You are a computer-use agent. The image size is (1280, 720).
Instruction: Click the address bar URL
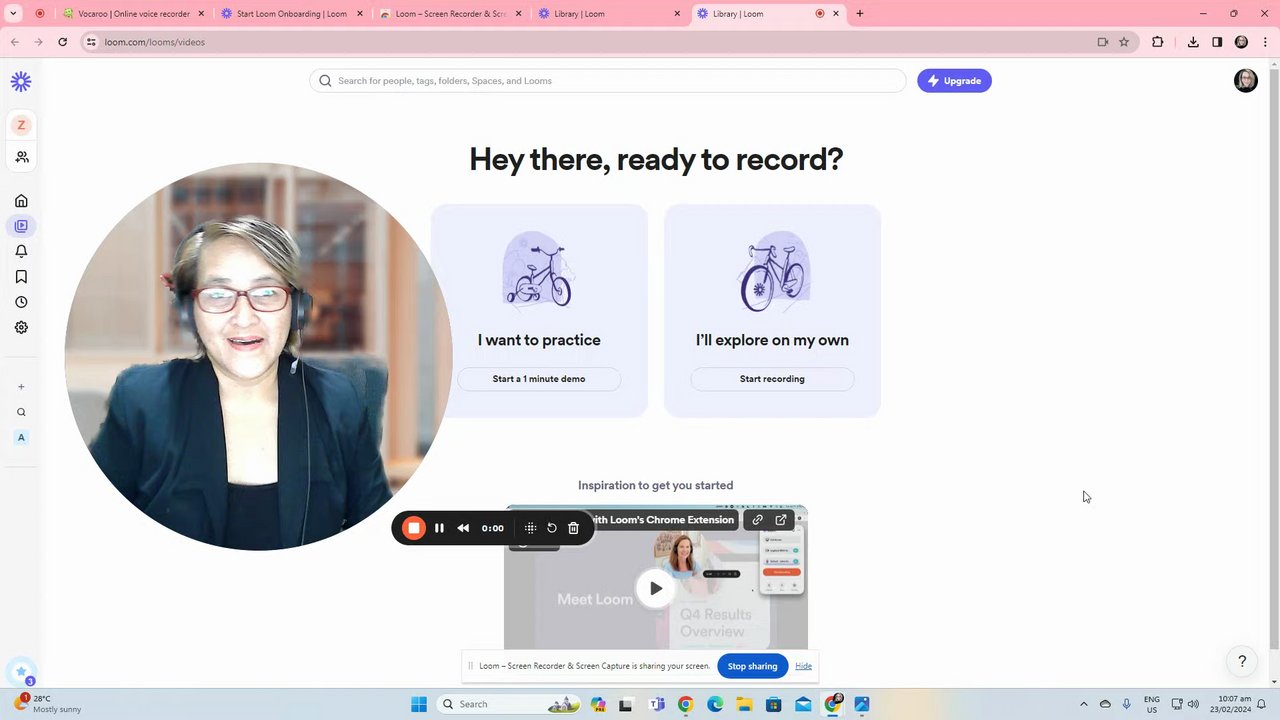point(155,42)
